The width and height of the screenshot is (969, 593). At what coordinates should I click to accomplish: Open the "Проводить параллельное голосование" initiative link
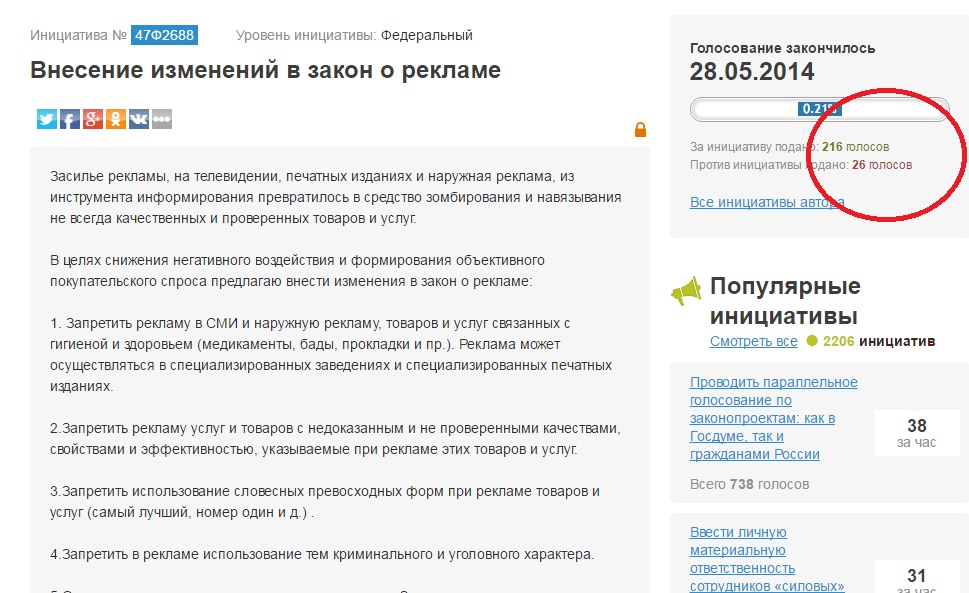point(774,418)
